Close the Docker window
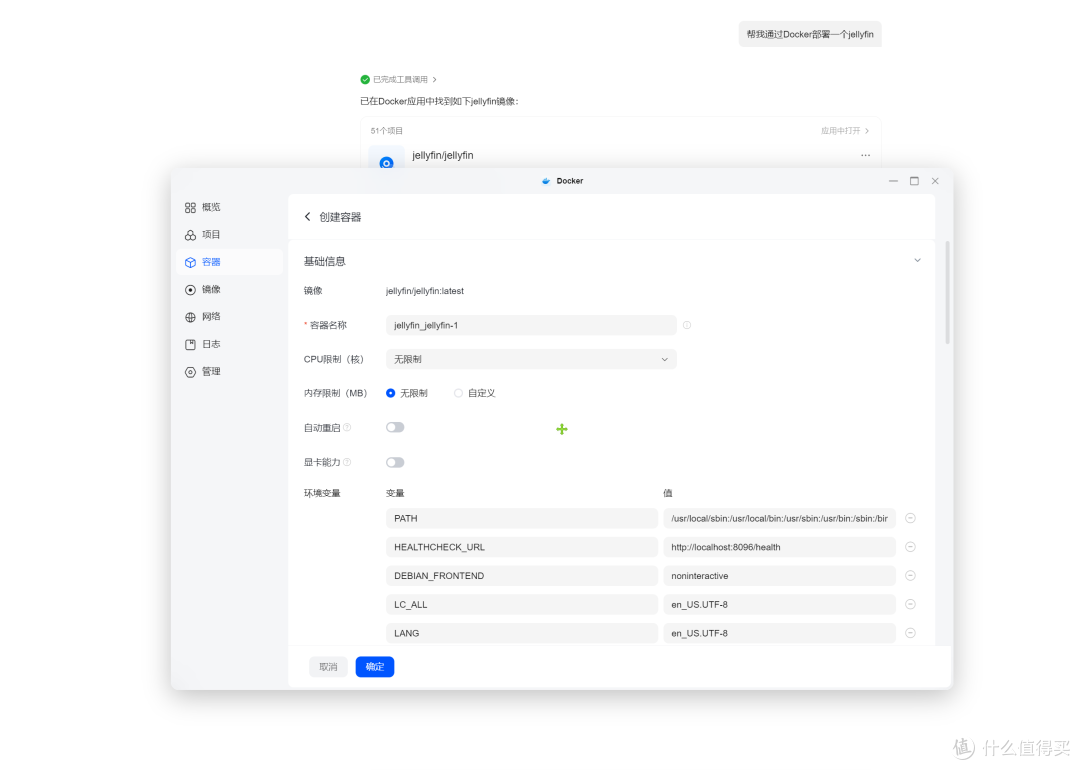1080x770 pixels. tap(935, 181)
